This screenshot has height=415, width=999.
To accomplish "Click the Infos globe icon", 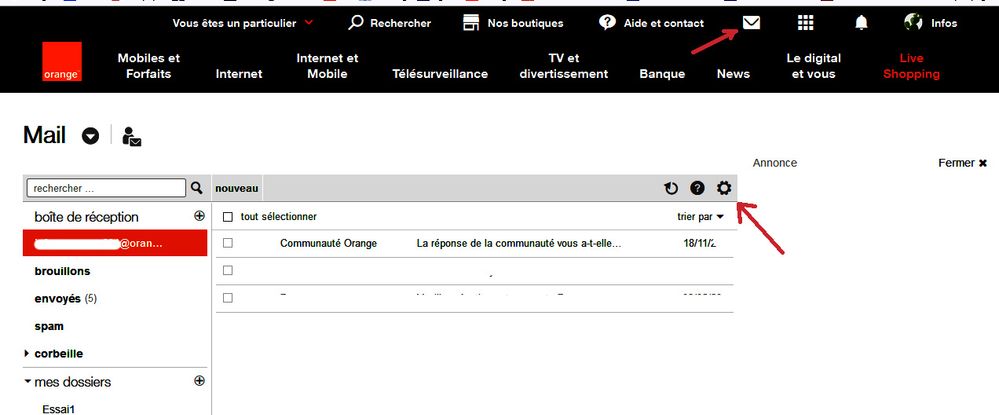I will (x=913, y=22).
